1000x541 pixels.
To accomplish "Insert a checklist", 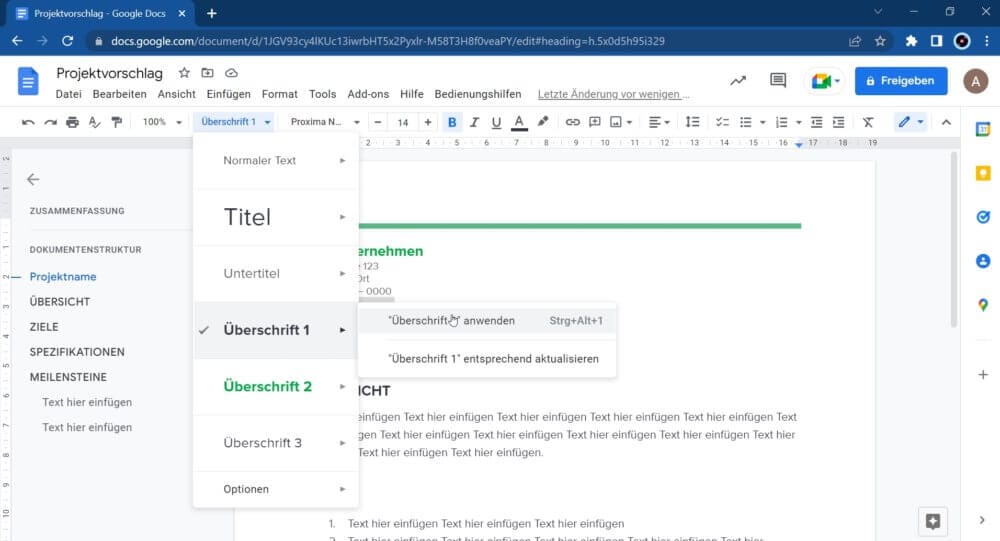I will [x=722, y=122].
